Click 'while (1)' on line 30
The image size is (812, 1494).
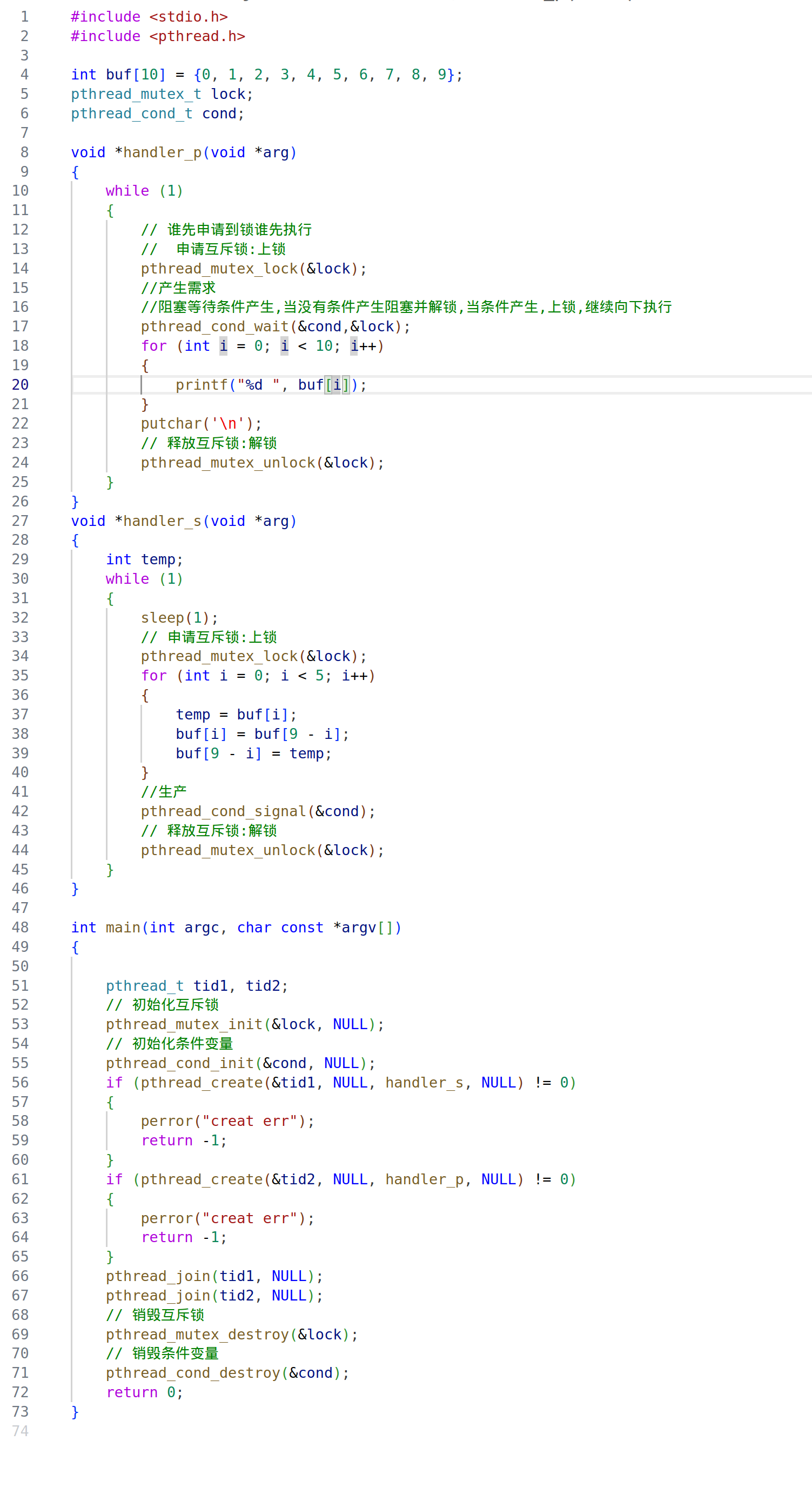pos(144,579)
